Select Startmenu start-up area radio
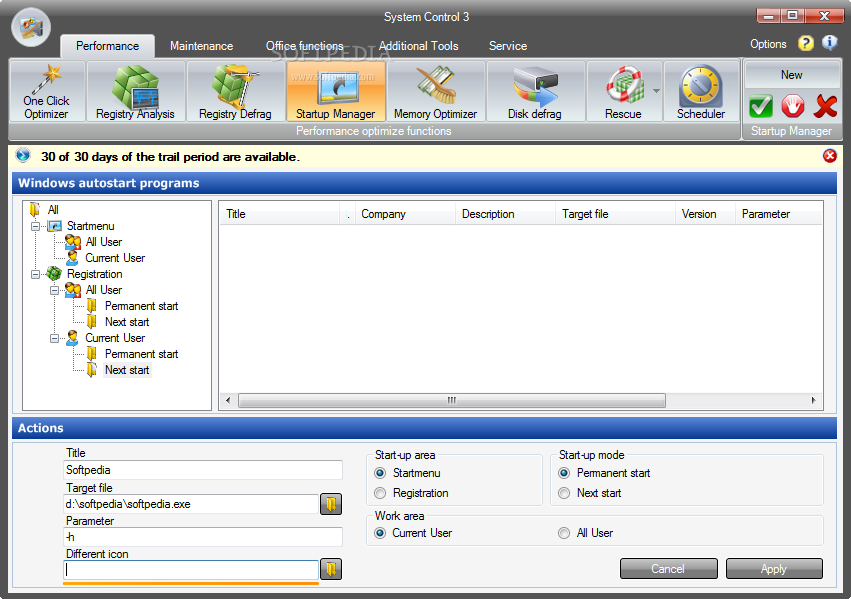 (380, 473)
